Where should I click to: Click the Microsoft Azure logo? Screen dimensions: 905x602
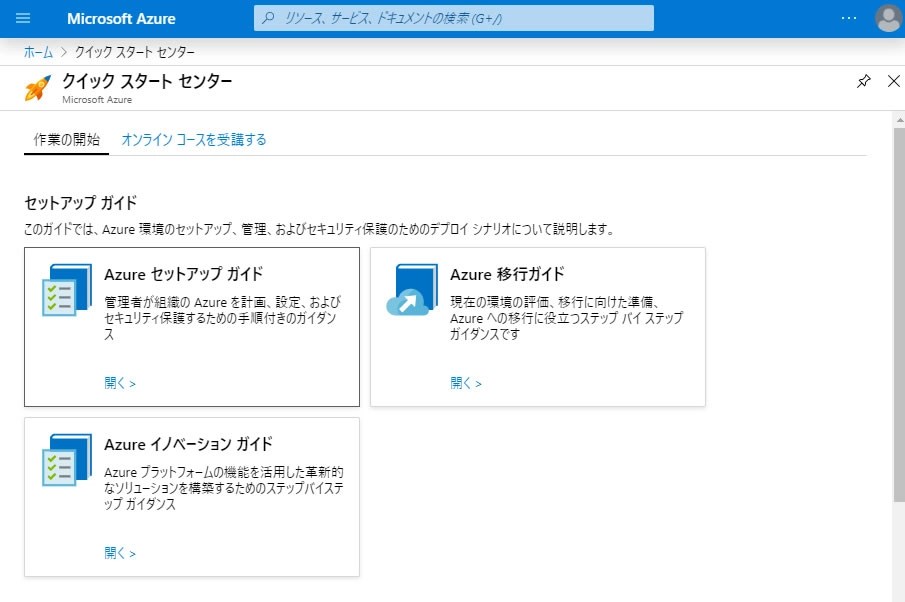coord(120,17)
